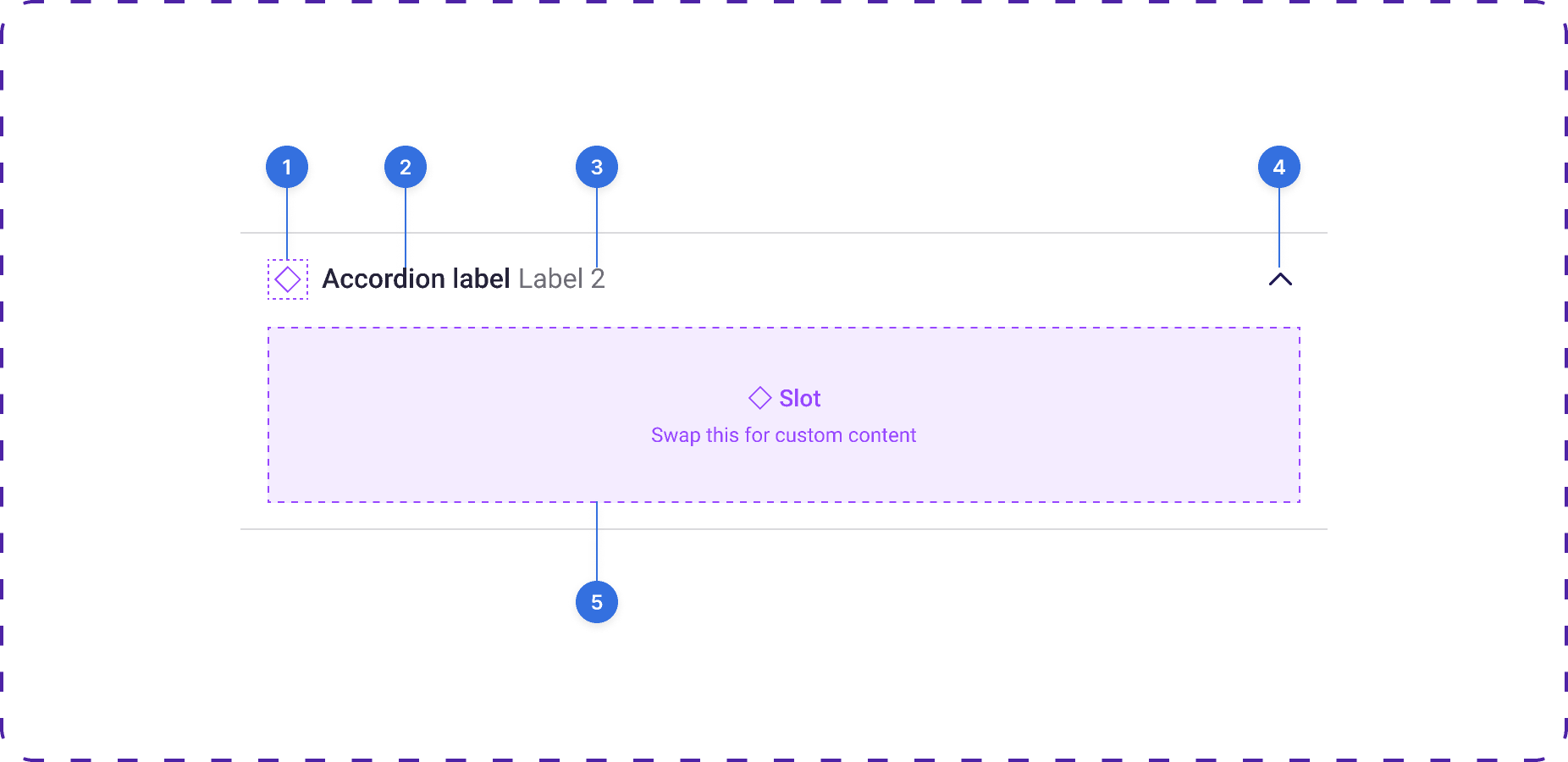Click the leading diamond icon placeholder
The width and height of the screenshot is (1568, 762).
[288, 279]
